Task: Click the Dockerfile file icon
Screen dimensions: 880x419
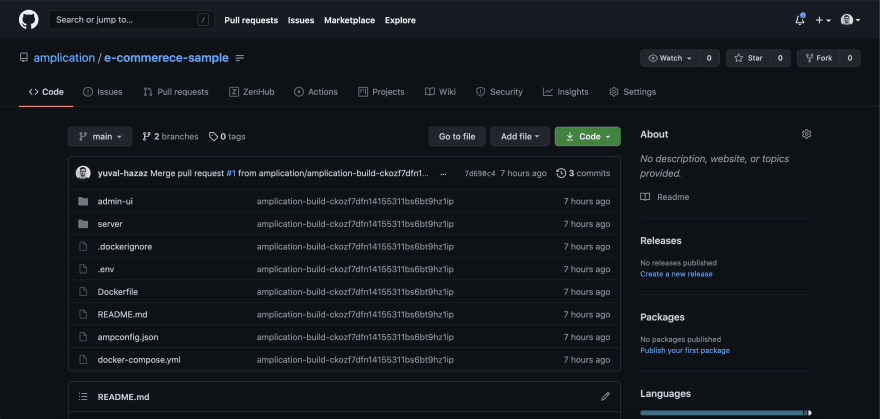Action: pos(83,292)
